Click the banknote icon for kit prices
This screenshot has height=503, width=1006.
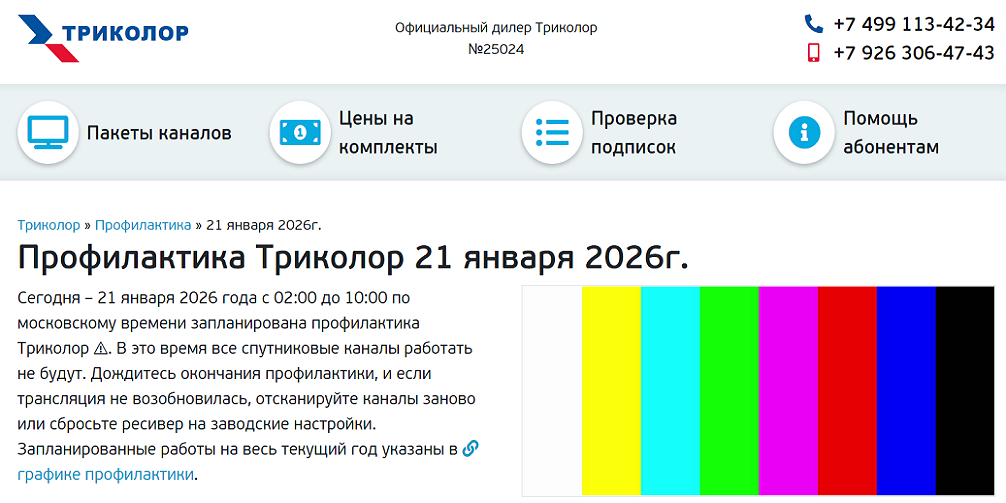pos(300,132)
